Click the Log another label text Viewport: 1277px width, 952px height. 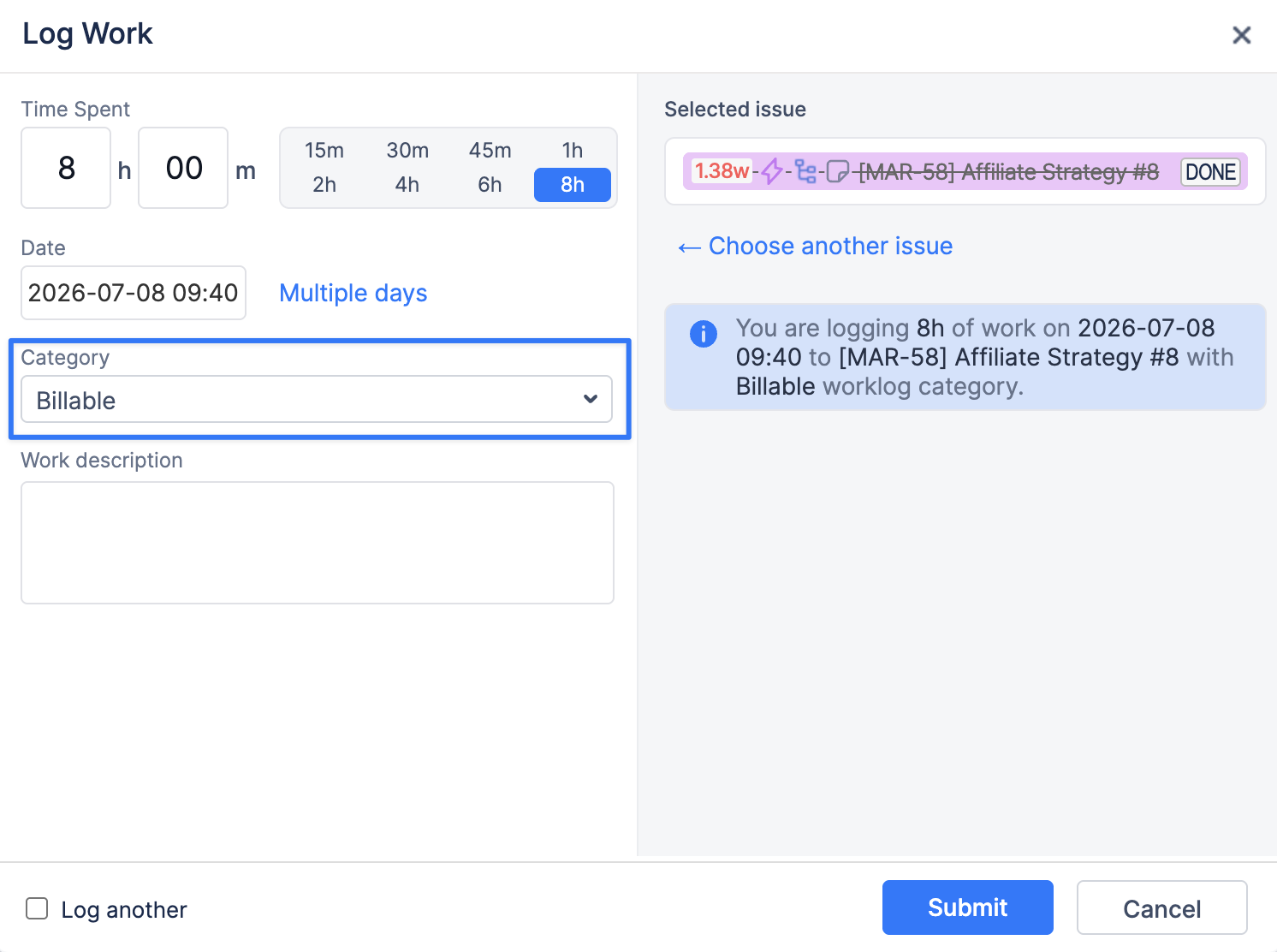coord(124,909)
